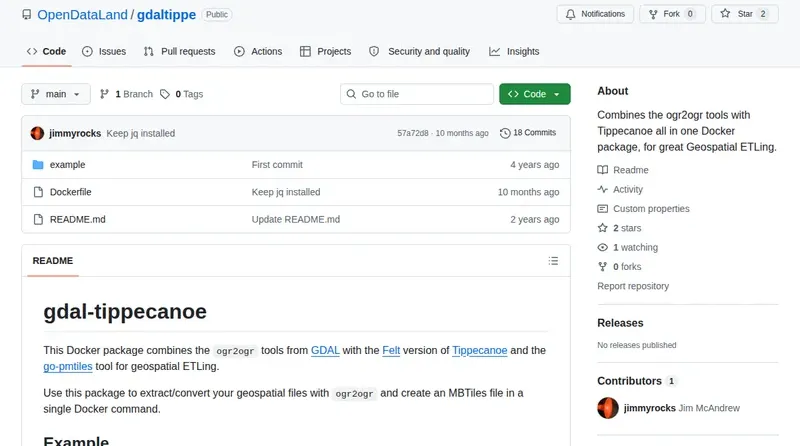Open the Issues tab
800x446 pixels.
pos(104,52)
